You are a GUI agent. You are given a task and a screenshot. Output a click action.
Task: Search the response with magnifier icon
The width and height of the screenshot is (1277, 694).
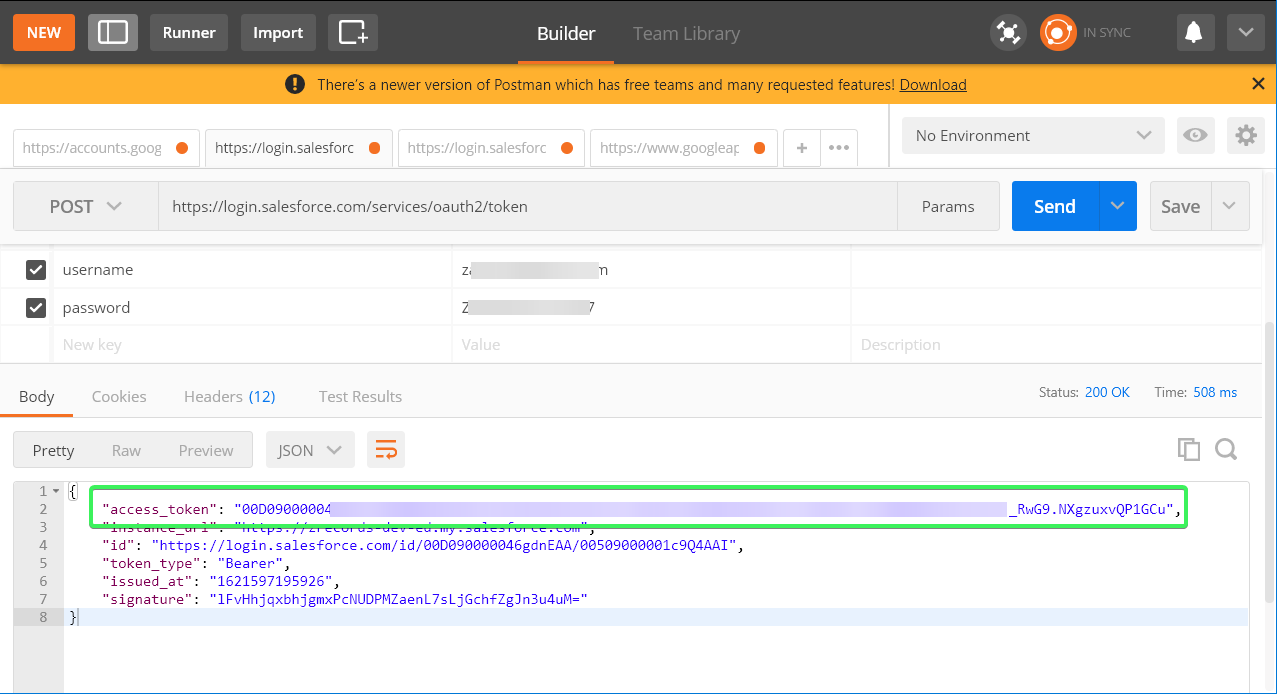click(x=1226, y=450)
